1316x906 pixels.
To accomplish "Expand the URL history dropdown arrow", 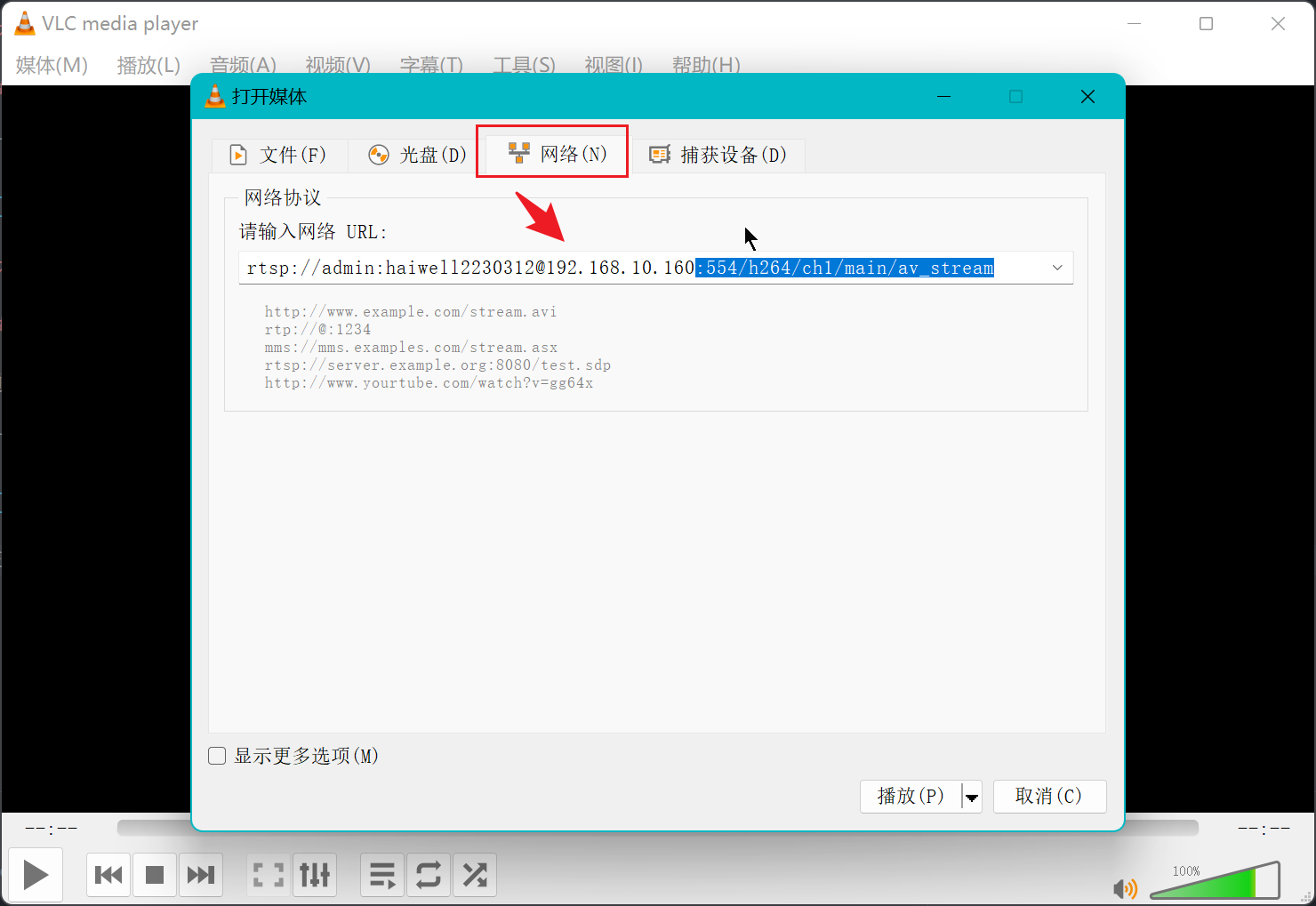I will pyautogui.click(x=1057, y=268).
